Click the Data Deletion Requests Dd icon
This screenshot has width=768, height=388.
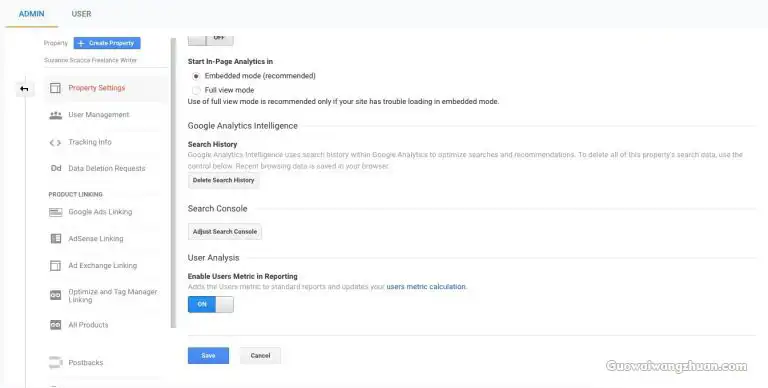(56, 168)
